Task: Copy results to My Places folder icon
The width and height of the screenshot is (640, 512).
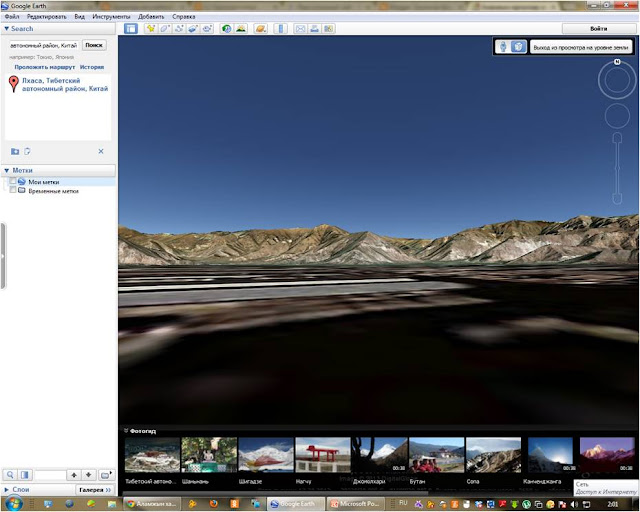Action: (x=15, y=151)
